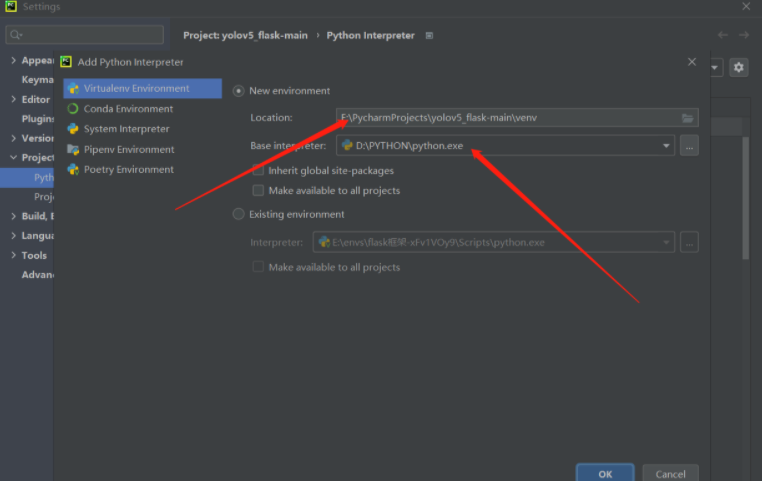Viewport: 762px width, 481px height.
Task: Expand the Version Control settings node
Action: [13, 138]
